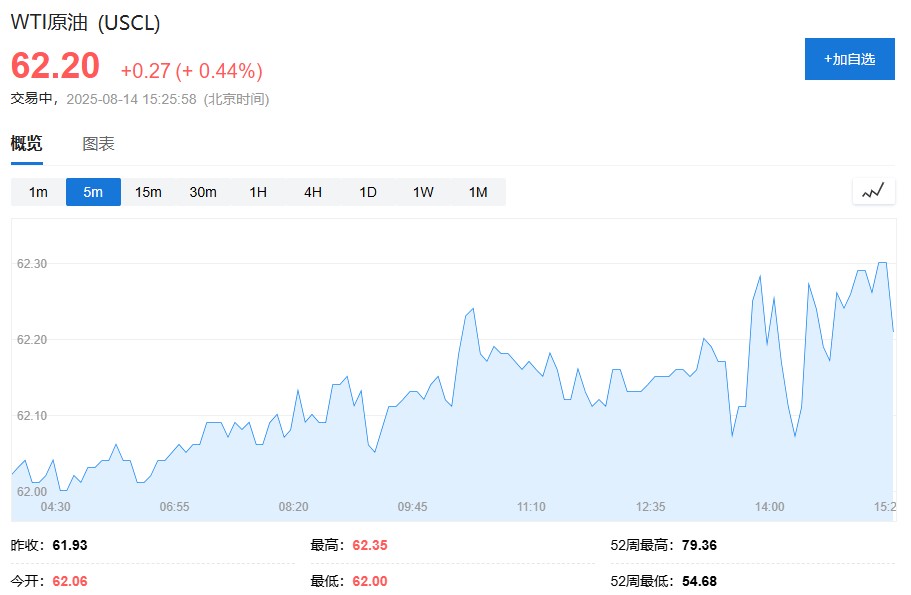This screenshot has height=595, width=911.
Task: Click the current price 62.20
Action: click(55, 65)
